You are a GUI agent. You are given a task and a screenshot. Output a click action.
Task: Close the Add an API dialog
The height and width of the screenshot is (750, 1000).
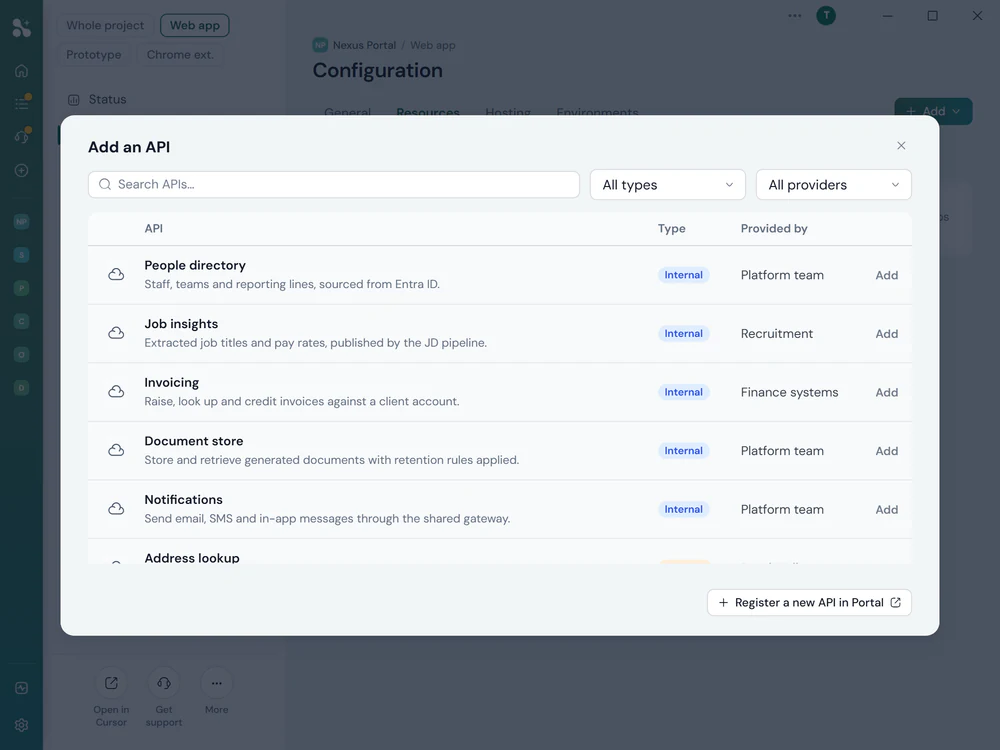901,145
